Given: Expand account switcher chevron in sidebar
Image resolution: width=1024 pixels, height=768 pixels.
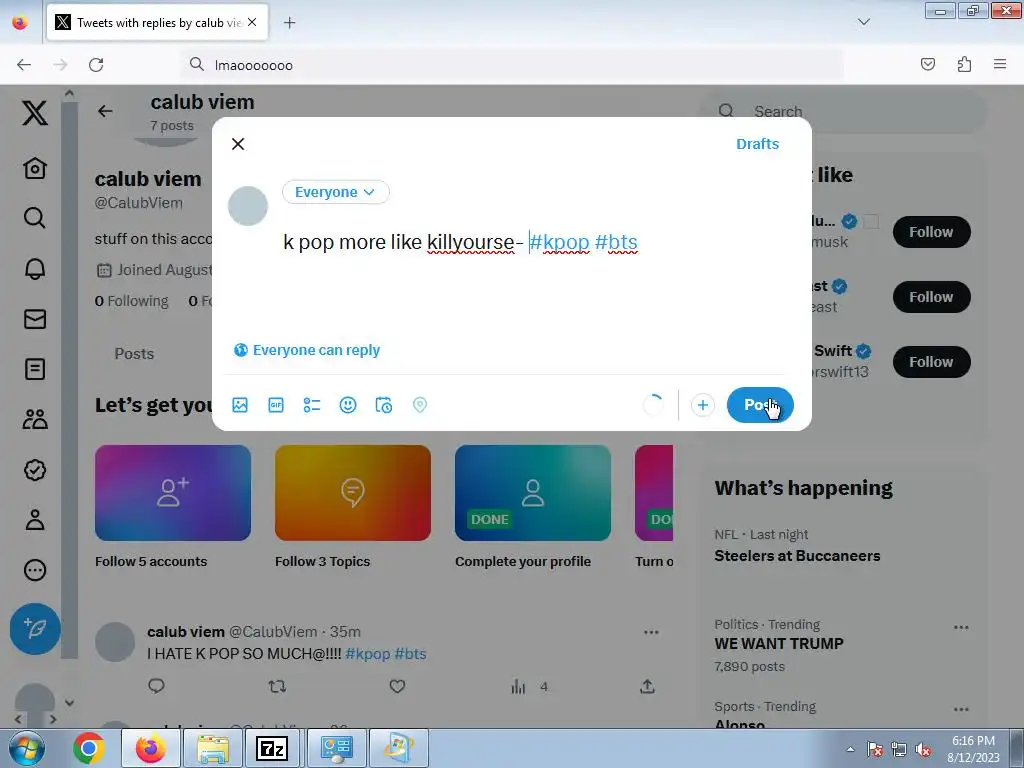Looking at the screenshot, I should tap(69, 703).
